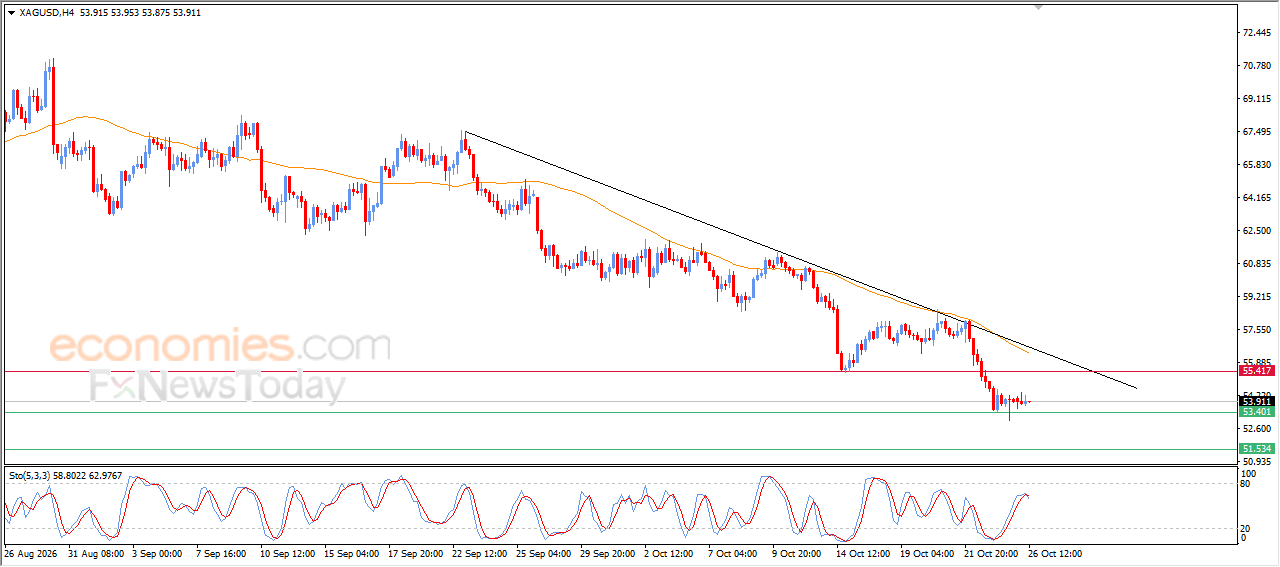This screenshot has height=567, width=1280.
Task: Click the 9 Oct 20:00 time label
Action: coord(797,553)
